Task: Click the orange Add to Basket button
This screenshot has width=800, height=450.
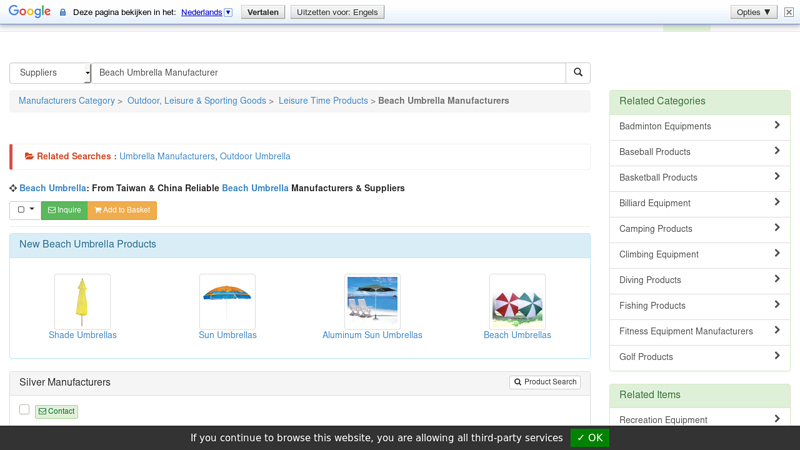Action: (122, 210)
